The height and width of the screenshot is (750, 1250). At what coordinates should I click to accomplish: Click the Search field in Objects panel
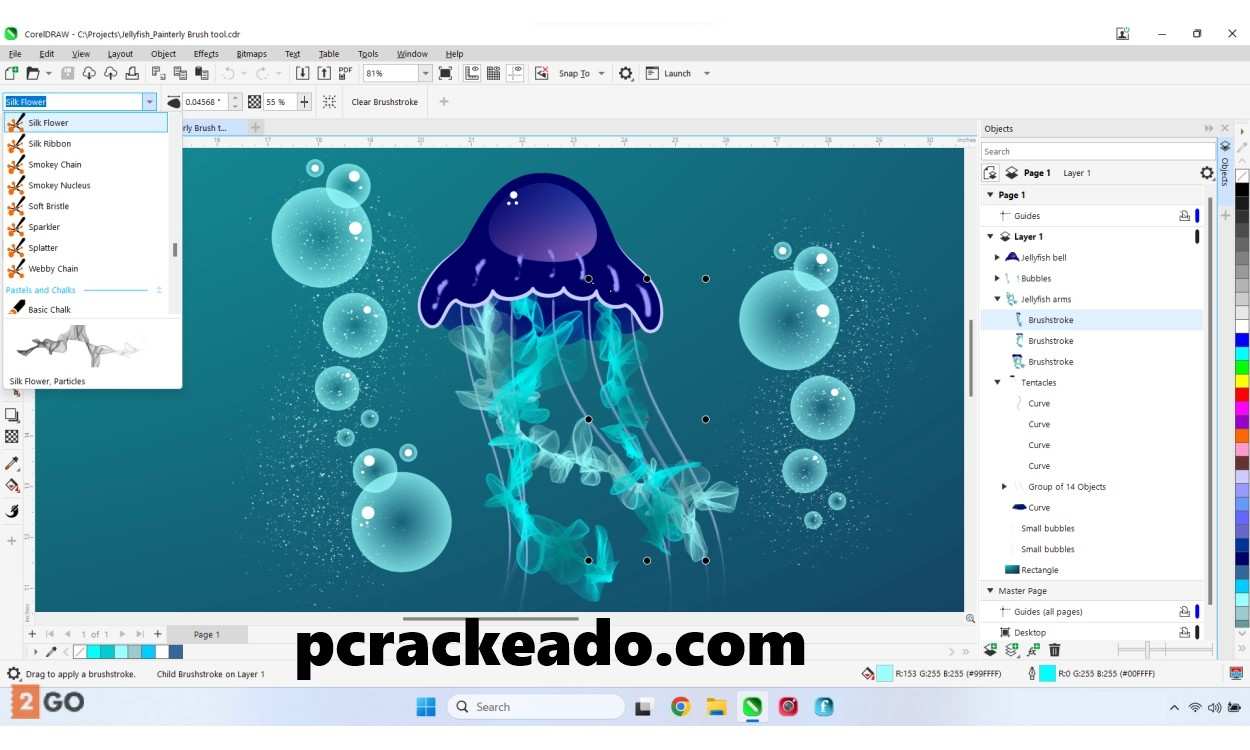(x=1095, y=152)
